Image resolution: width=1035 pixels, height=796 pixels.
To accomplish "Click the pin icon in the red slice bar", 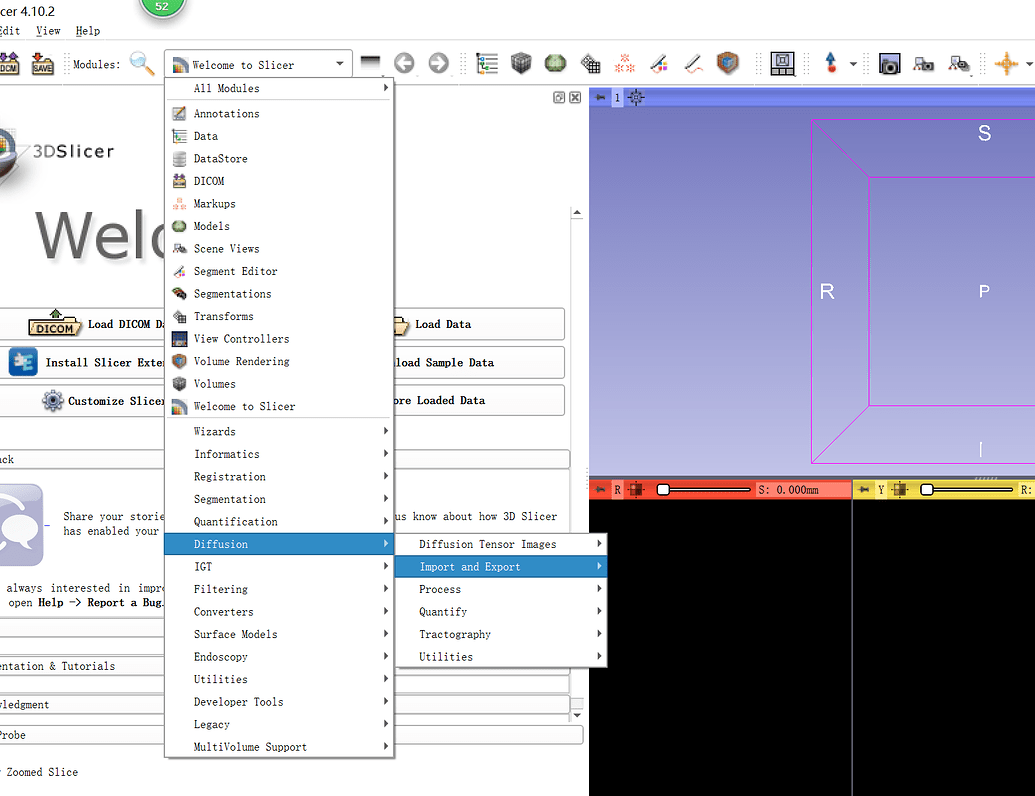I will click(x=600, y=490).
